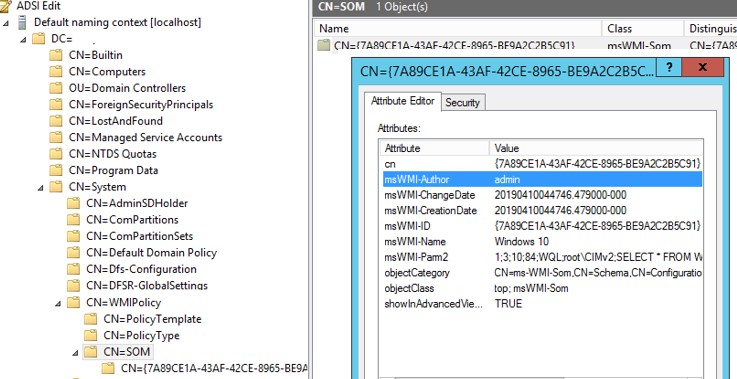Select the msWMI-Parm2 attribute row
Viewport: 737px width, 379px height.
[x=542, y=257]
